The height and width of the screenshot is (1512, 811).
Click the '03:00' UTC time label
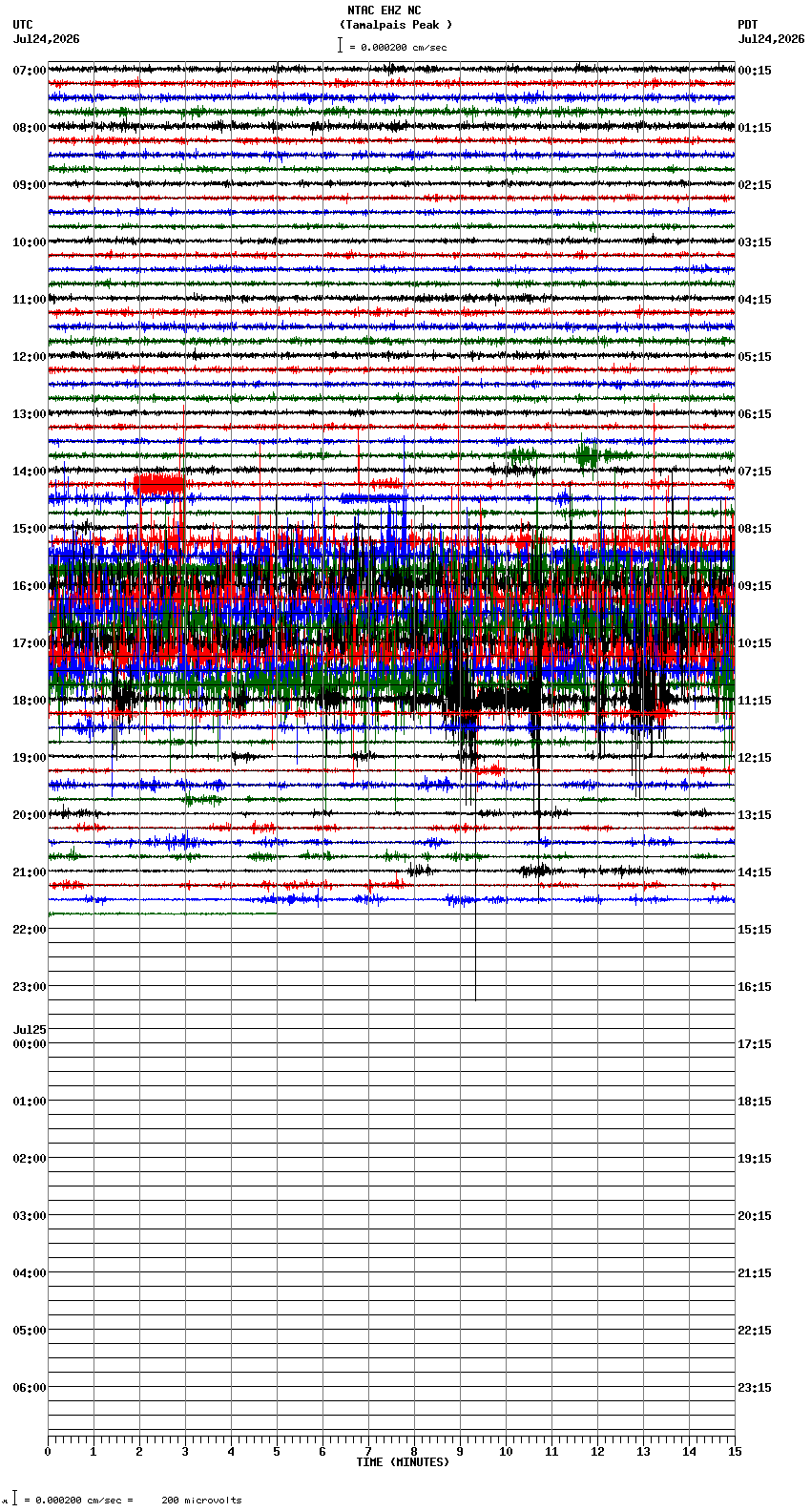(x=30, y=1216)
